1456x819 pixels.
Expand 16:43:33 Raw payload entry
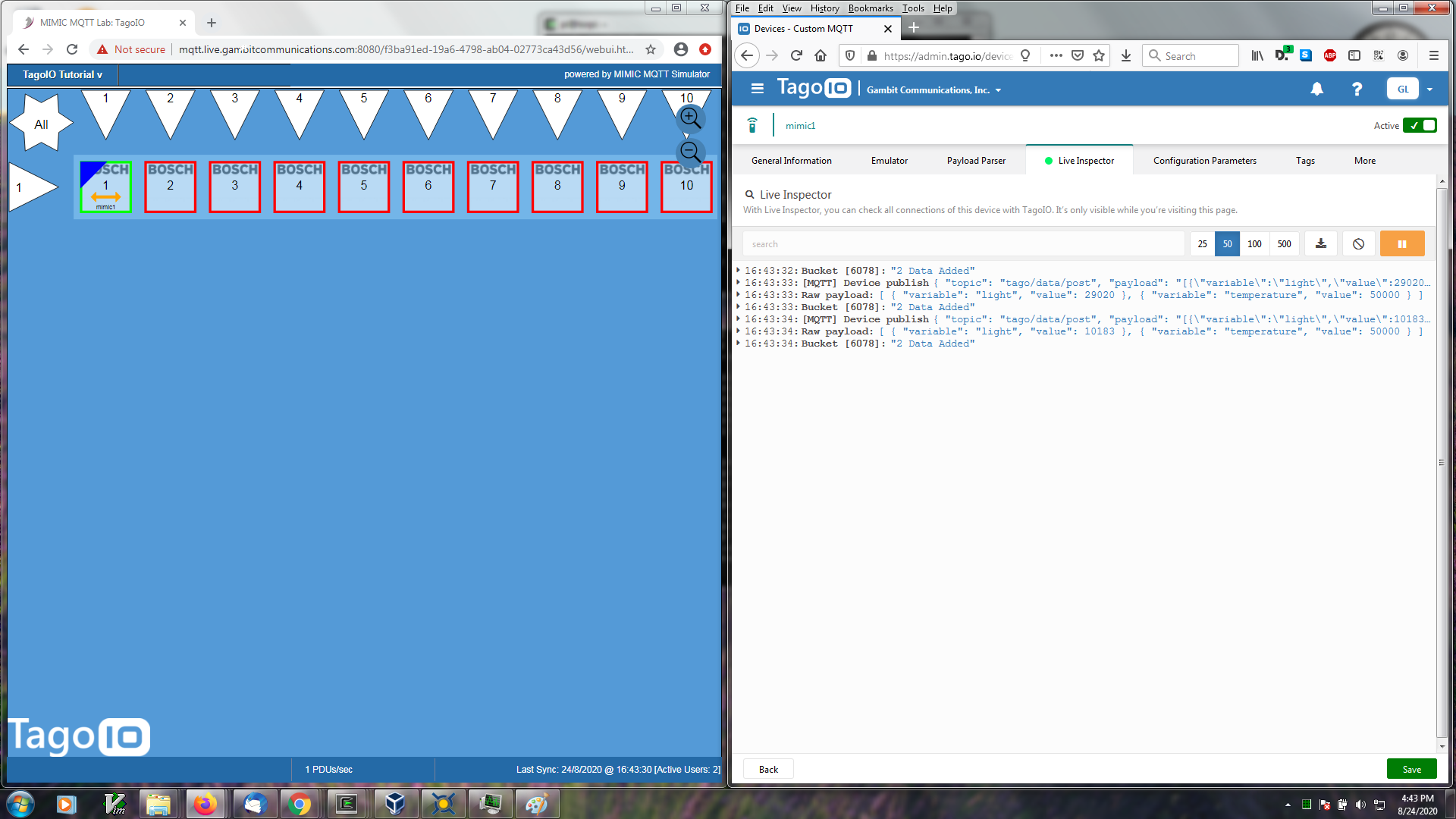[x=737, y=294]
